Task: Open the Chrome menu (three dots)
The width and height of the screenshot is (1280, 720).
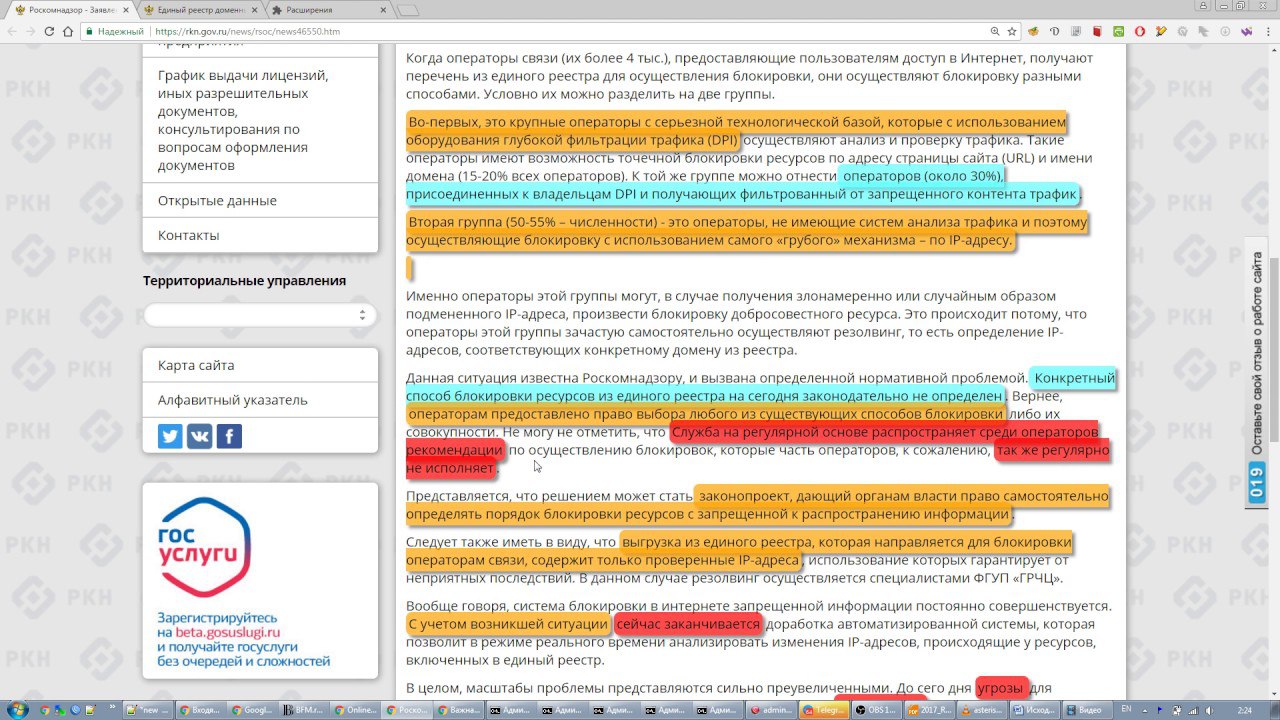Action: click(1269, 31)
